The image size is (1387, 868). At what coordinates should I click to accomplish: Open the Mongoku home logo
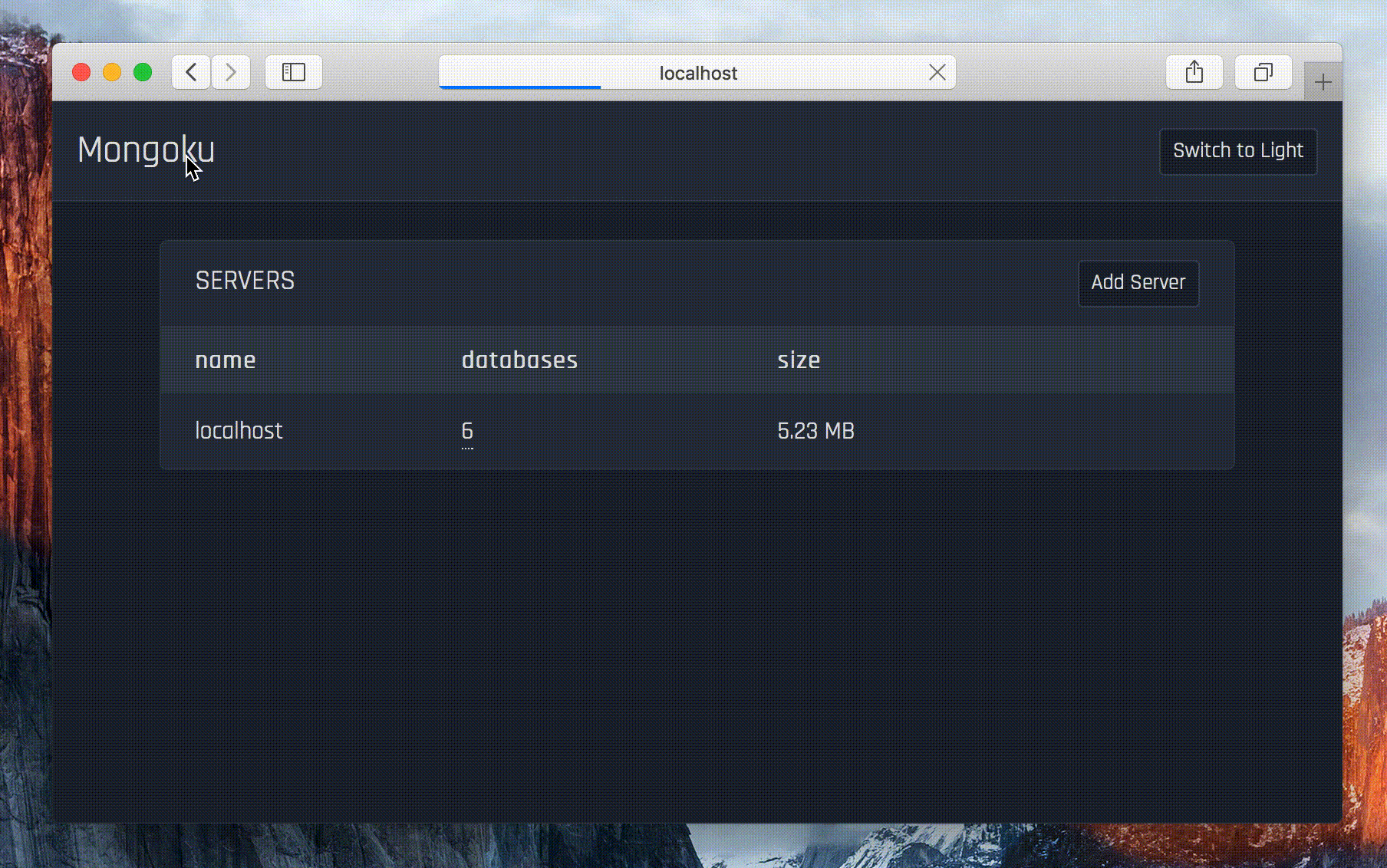click(x=147, y=150)
